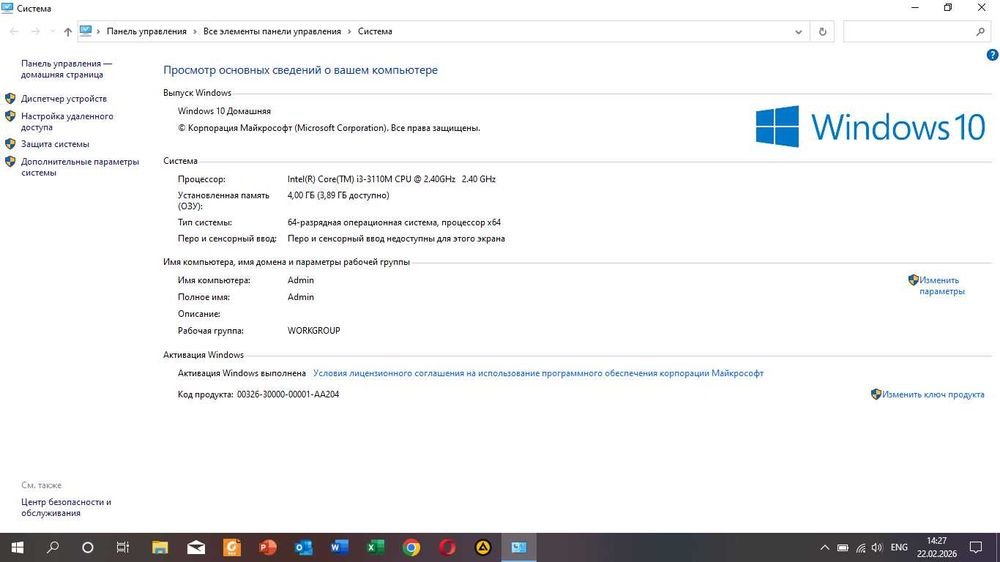Click the shield icon next to Device Manager
Viewport: 1000px width, 562px height.
tap(10, 98)
